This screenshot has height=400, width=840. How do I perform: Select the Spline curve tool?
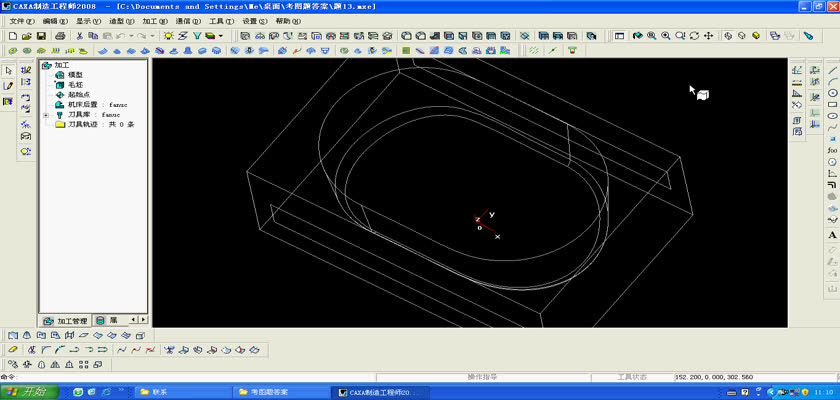832,127
